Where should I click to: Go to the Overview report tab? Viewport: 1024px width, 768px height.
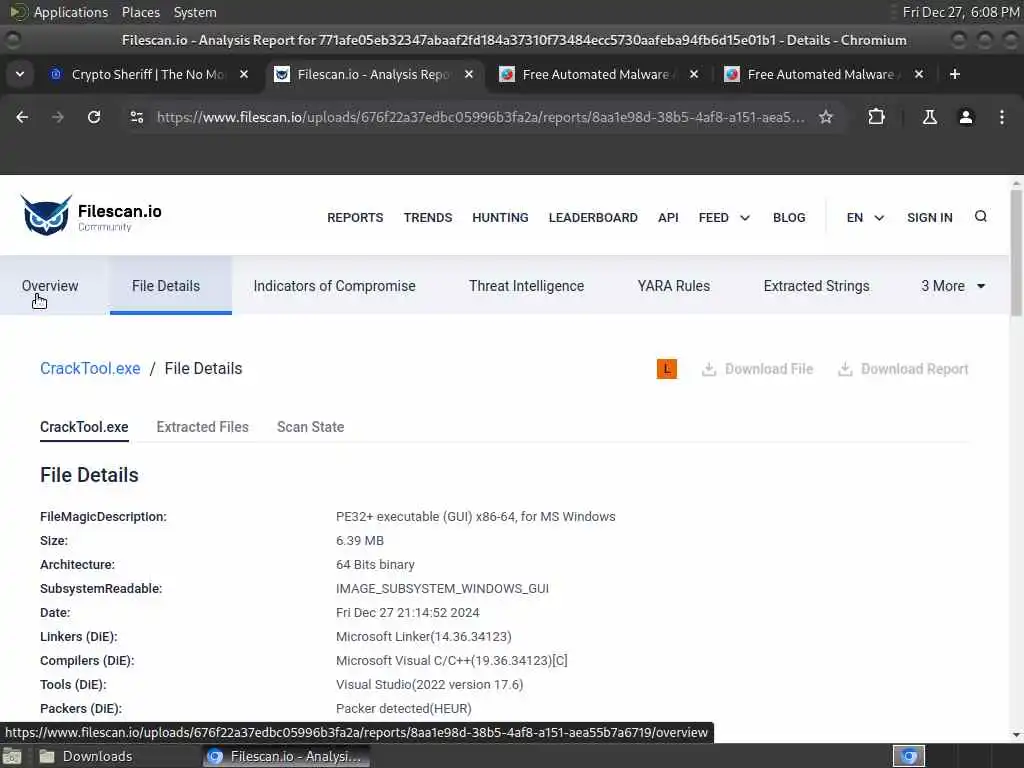pyautogui.click(x=50, y=285)
